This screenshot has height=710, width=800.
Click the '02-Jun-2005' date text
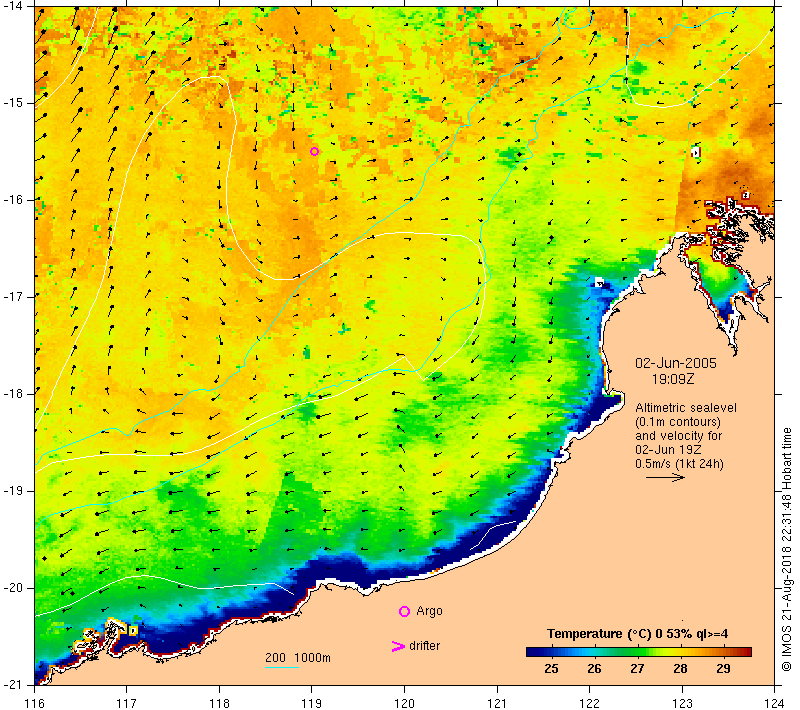pyautogui.click(x=676, y=363)
